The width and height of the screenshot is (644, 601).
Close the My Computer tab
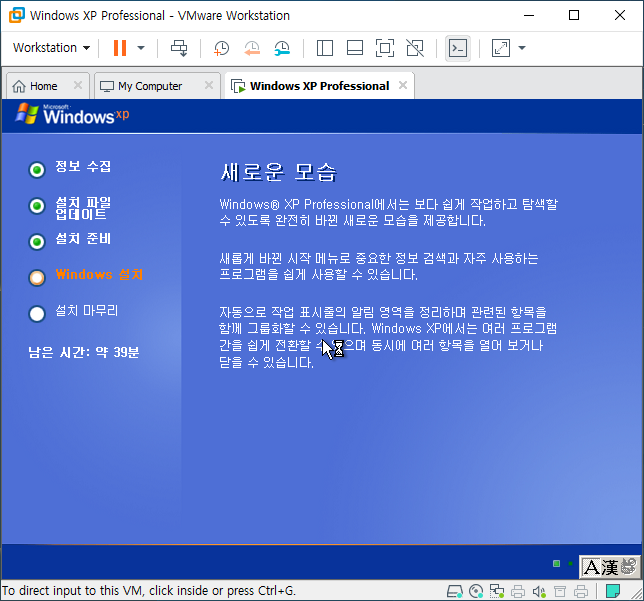(x=209, y=85)
